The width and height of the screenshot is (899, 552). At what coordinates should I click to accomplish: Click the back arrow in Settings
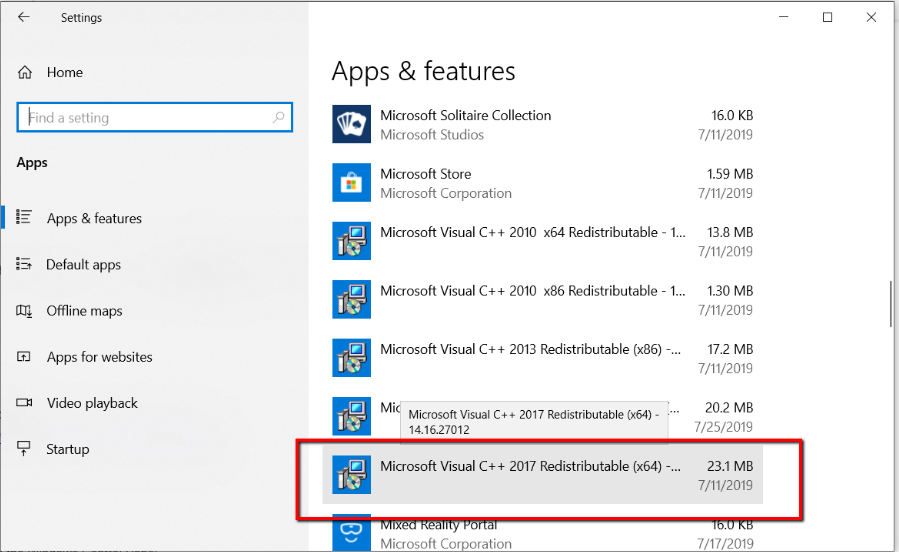[24, 18]
